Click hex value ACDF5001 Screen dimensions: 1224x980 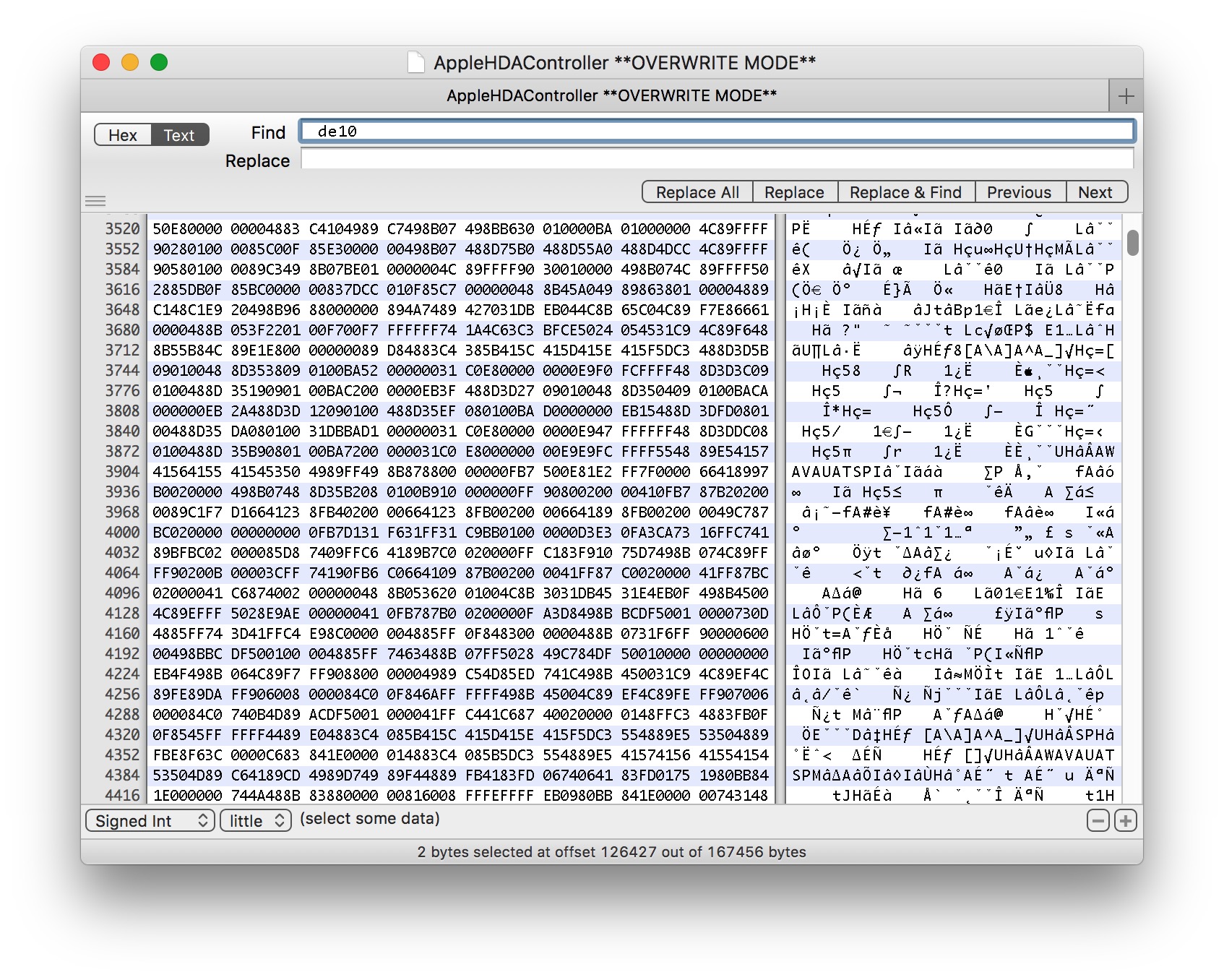pos(344,715)
